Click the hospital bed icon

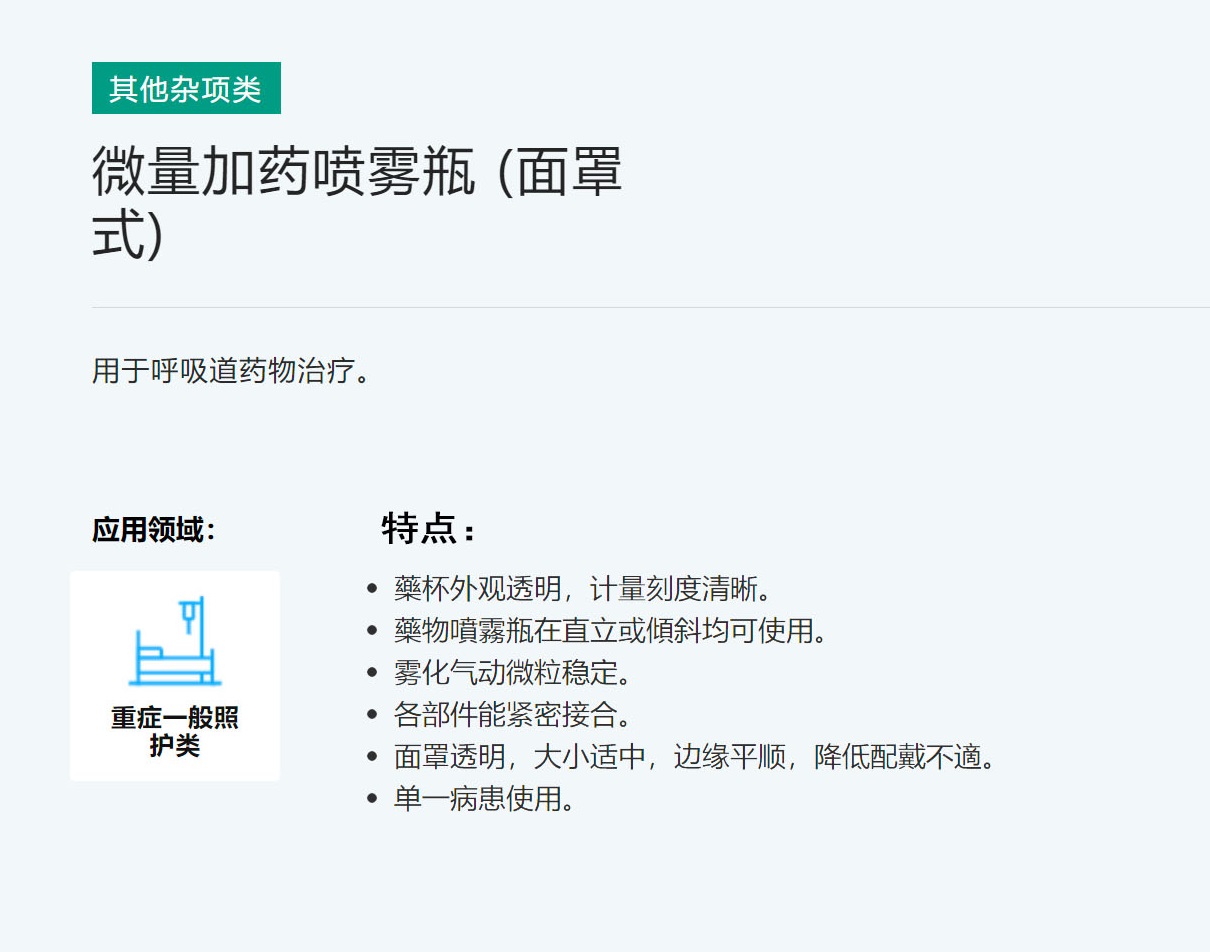click(174, 641)
